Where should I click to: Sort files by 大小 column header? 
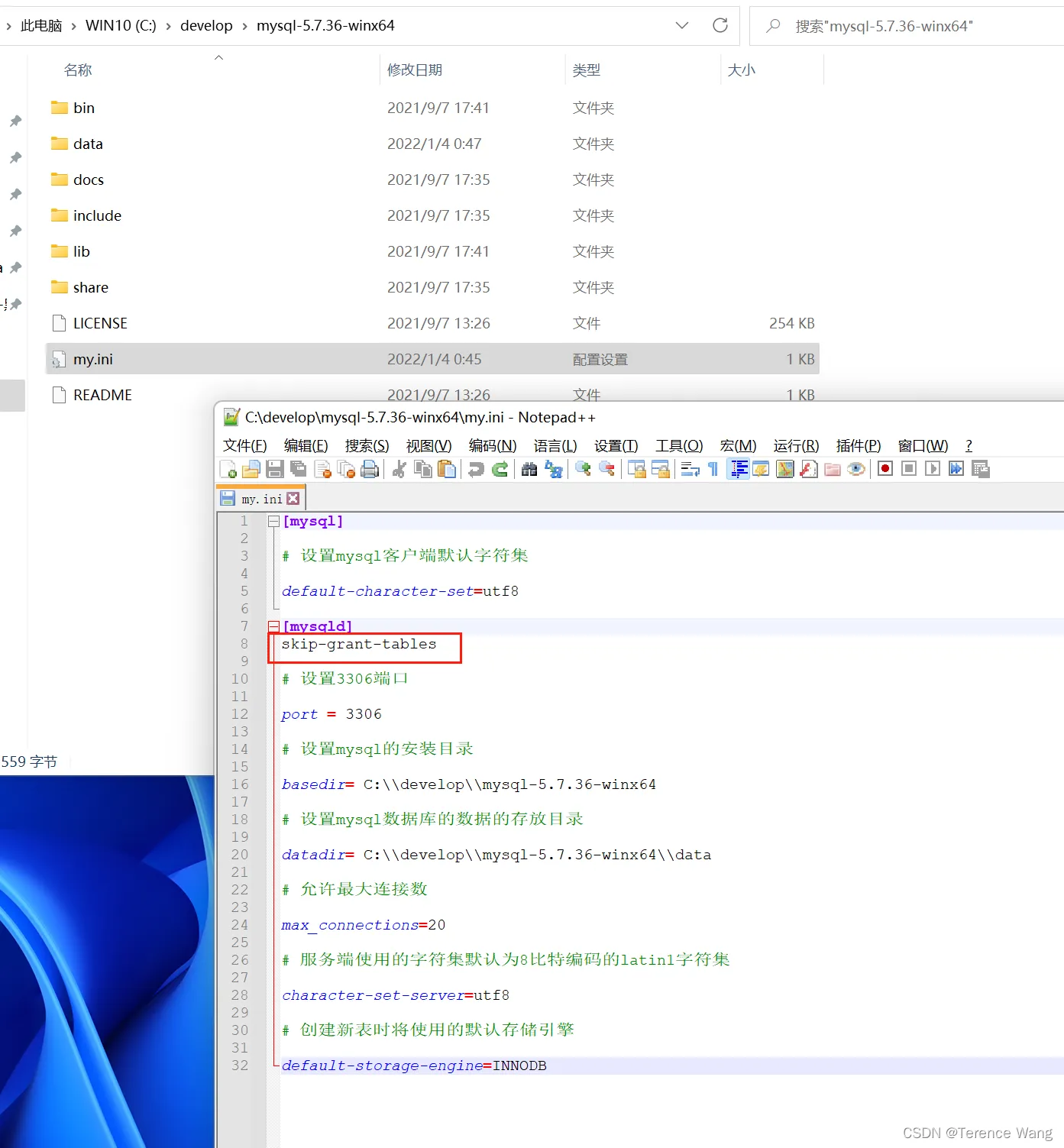coord(742,70)
